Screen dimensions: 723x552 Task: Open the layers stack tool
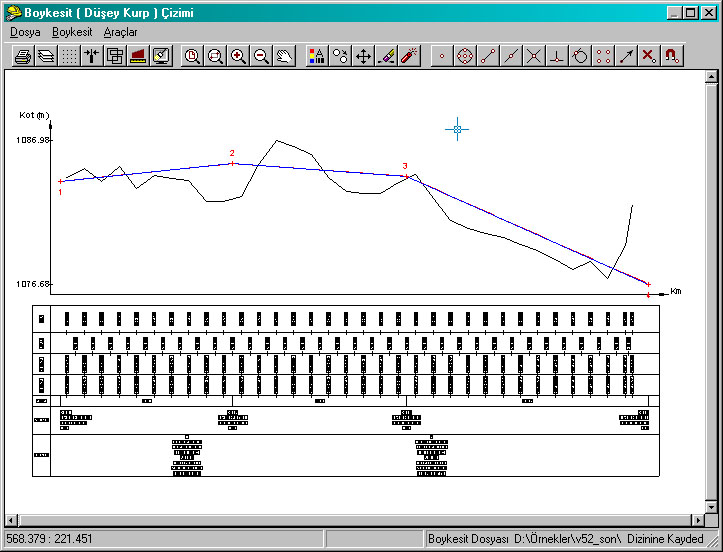45,56
